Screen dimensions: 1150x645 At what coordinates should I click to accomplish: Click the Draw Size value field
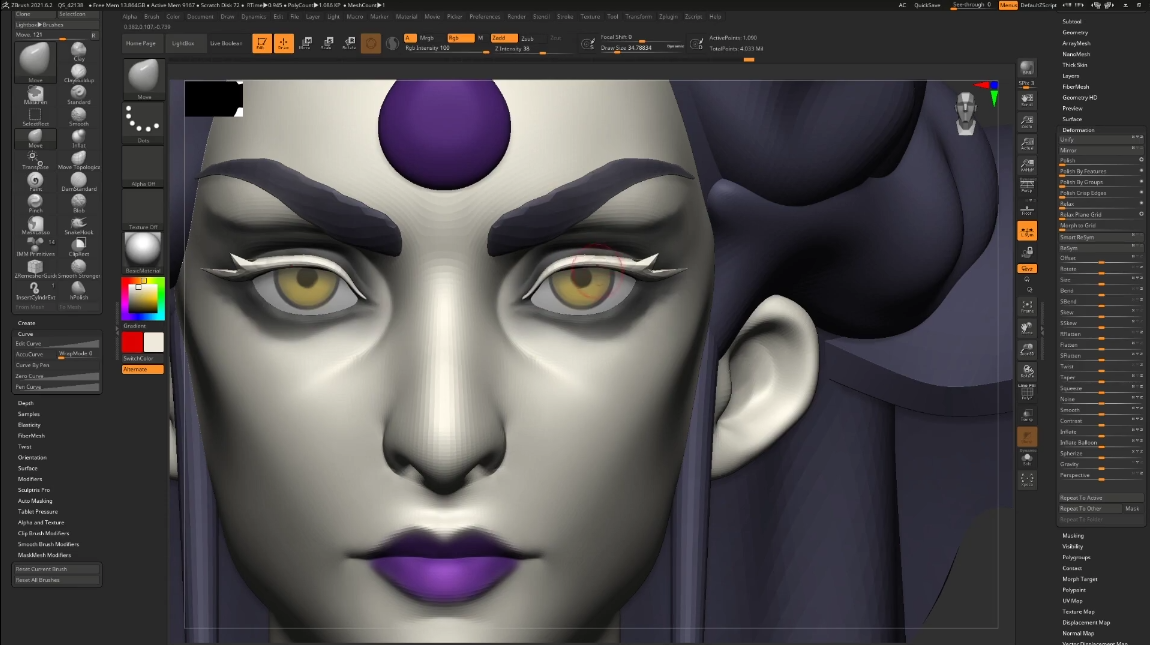641,48
